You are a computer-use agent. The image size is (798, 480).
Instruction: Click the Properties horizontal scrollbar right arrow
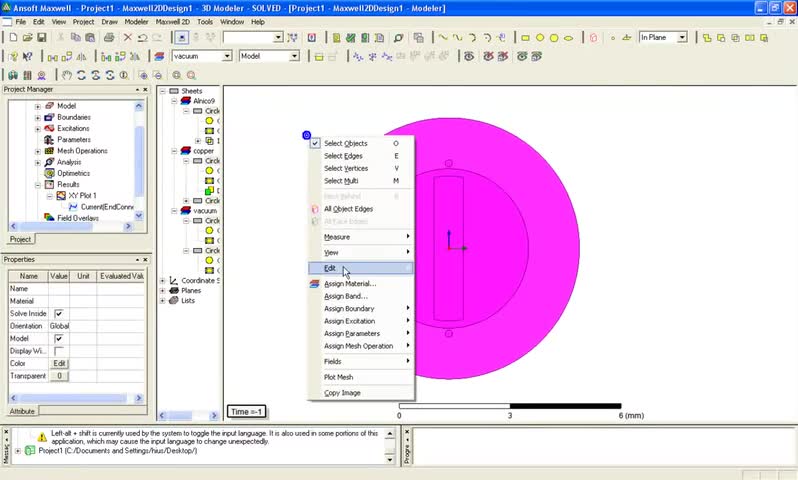pyautogui.click(x=138, y=398)
